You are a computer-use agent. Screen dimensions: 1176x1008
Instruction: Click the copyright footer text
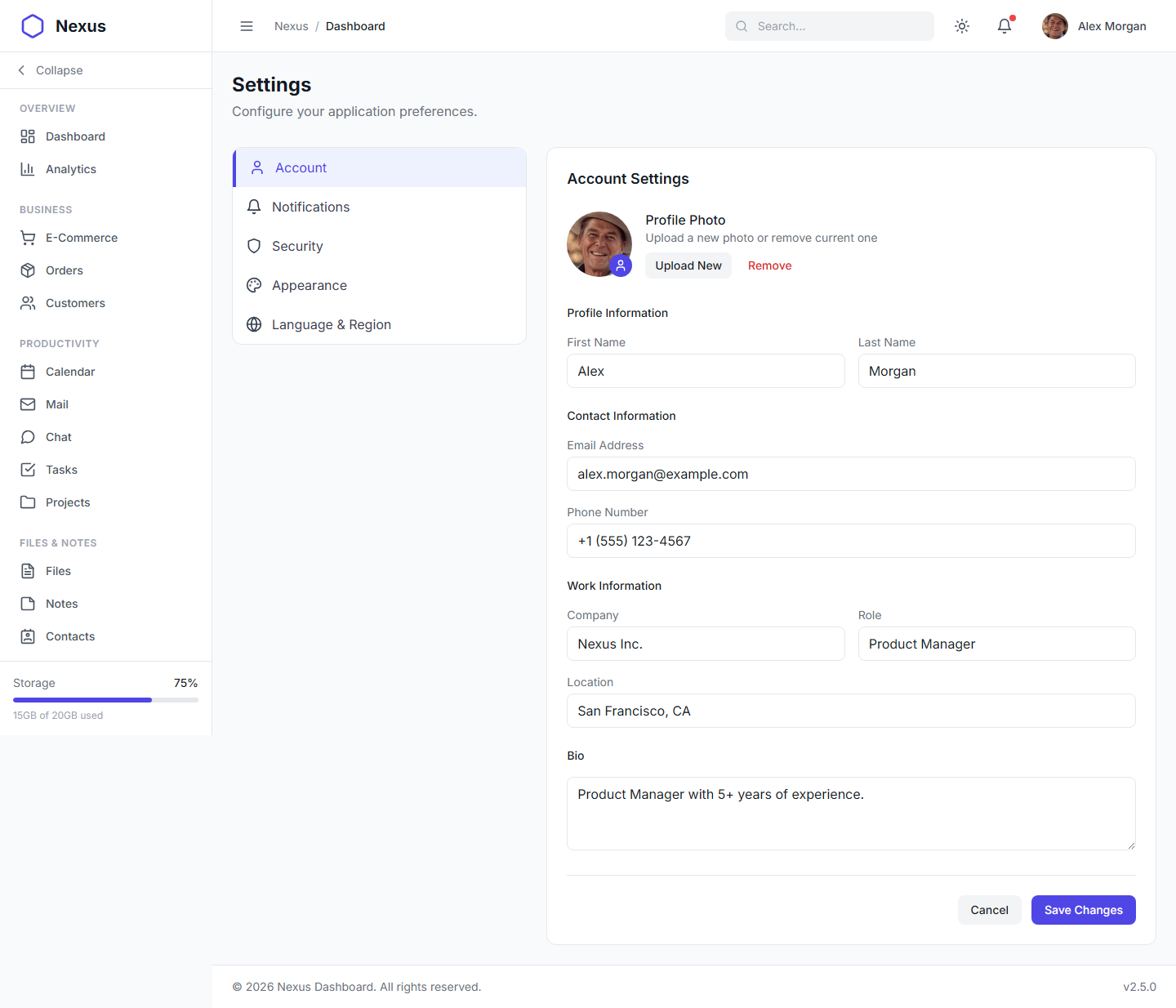[x=357, y=987]
